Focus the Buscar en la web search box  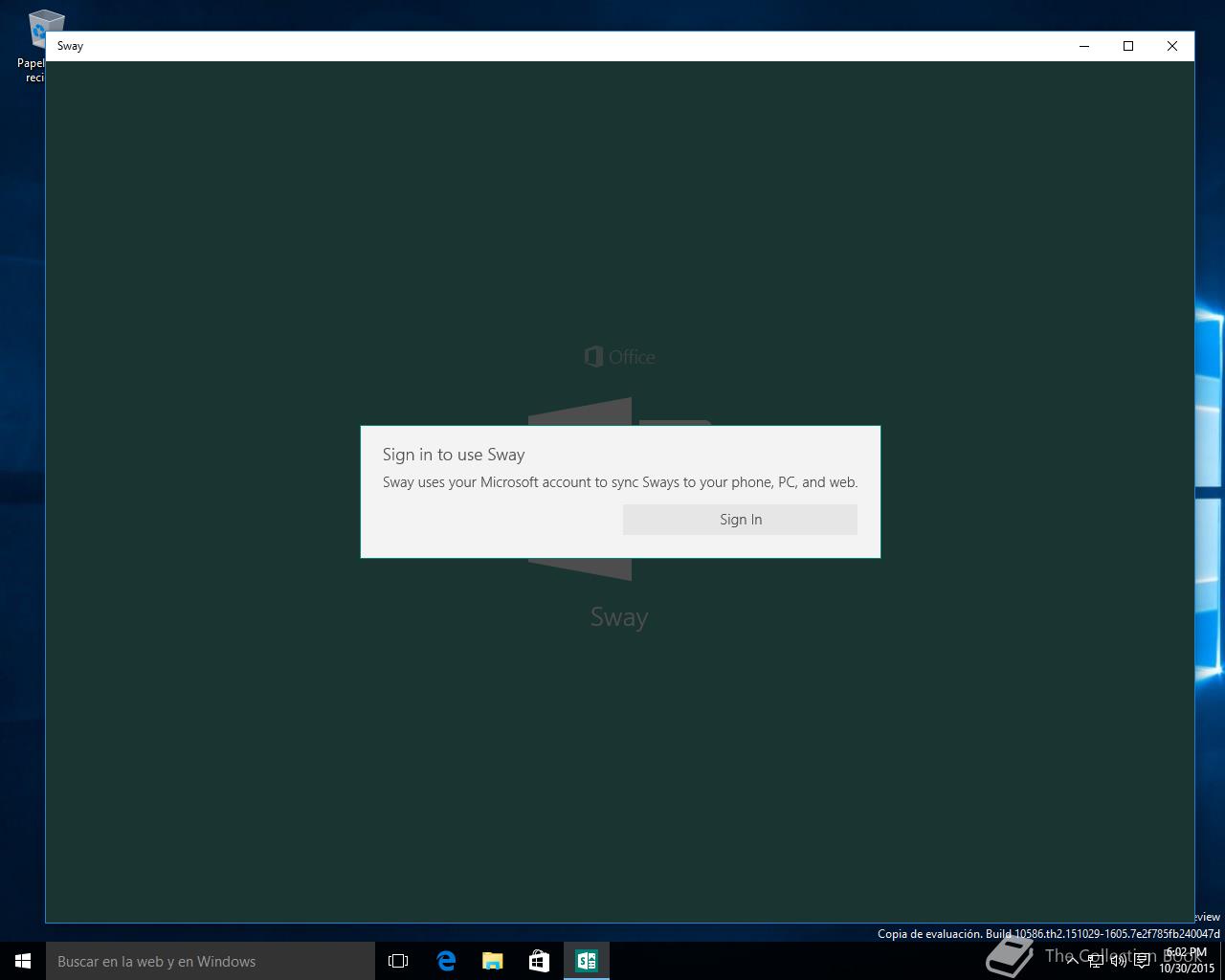(211, 961)
